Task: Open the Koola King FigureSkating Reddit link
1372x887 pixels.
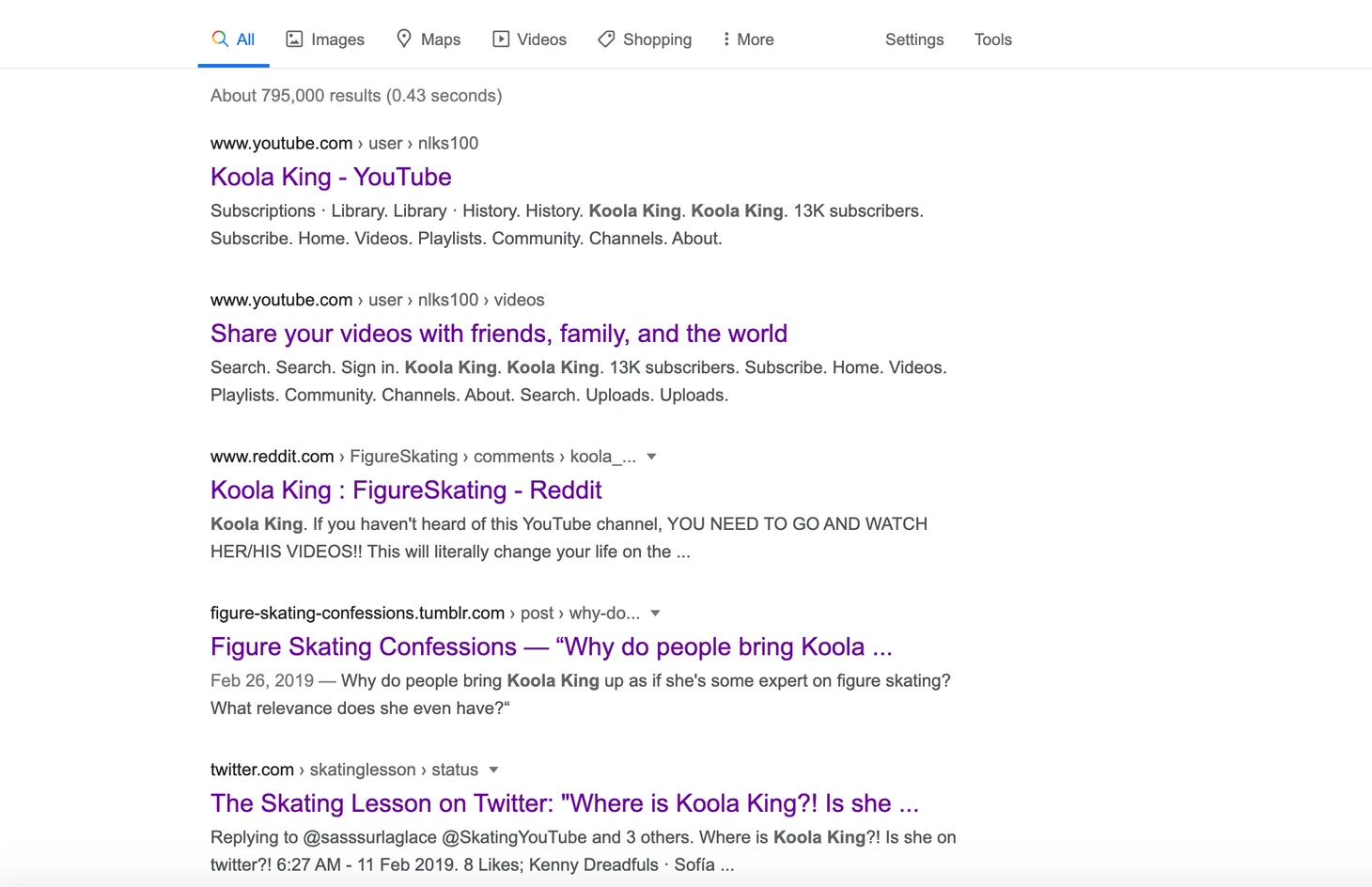Action: tap(406, 490)
